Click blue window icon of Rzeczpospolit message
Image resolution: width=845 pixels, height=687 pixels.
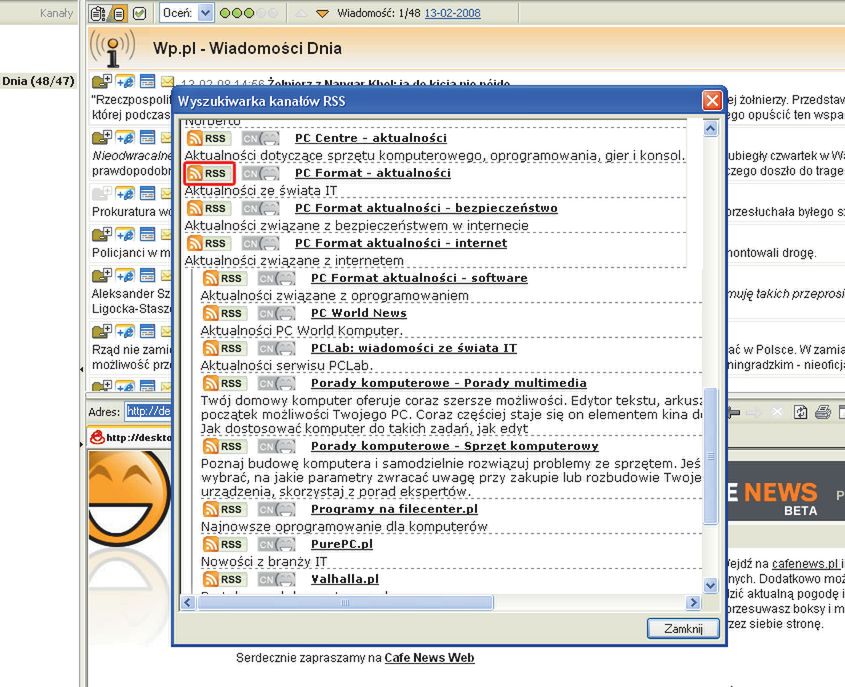click(147, 81)
